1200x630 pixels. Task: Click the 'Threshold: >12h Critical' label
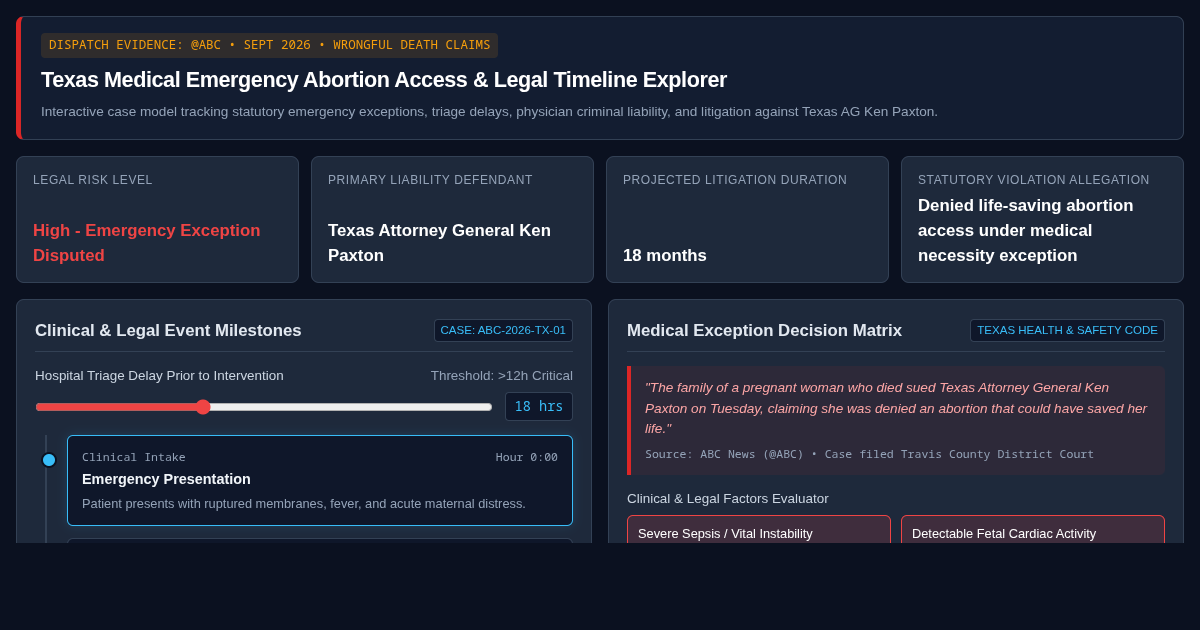[x=502, y=376]
